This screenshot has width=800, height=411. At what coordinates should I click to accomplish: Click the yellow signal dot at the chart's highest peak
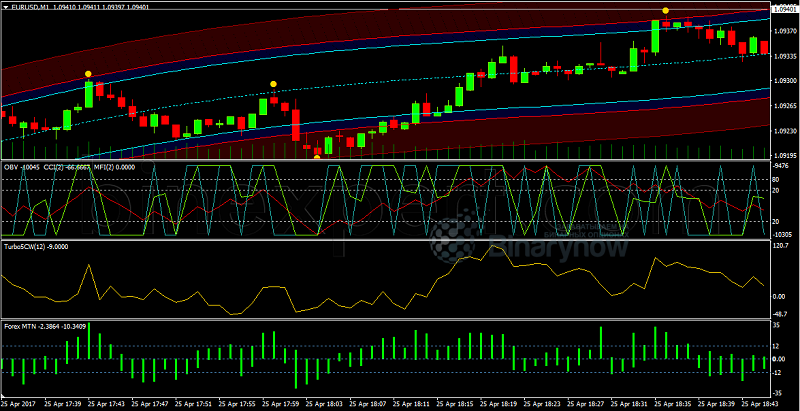tap(665, 10)
